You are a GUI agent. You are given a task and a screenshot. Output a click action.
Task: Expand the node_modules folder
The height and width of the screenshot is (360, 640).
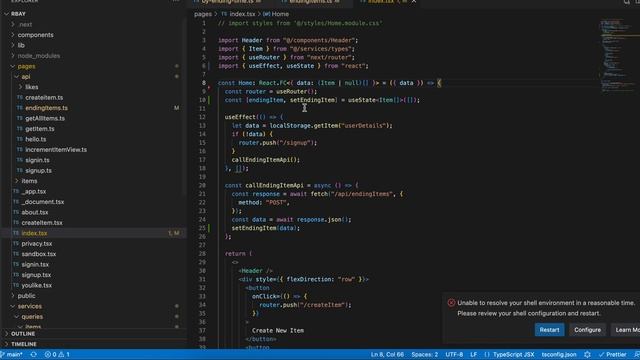point(39,56)
